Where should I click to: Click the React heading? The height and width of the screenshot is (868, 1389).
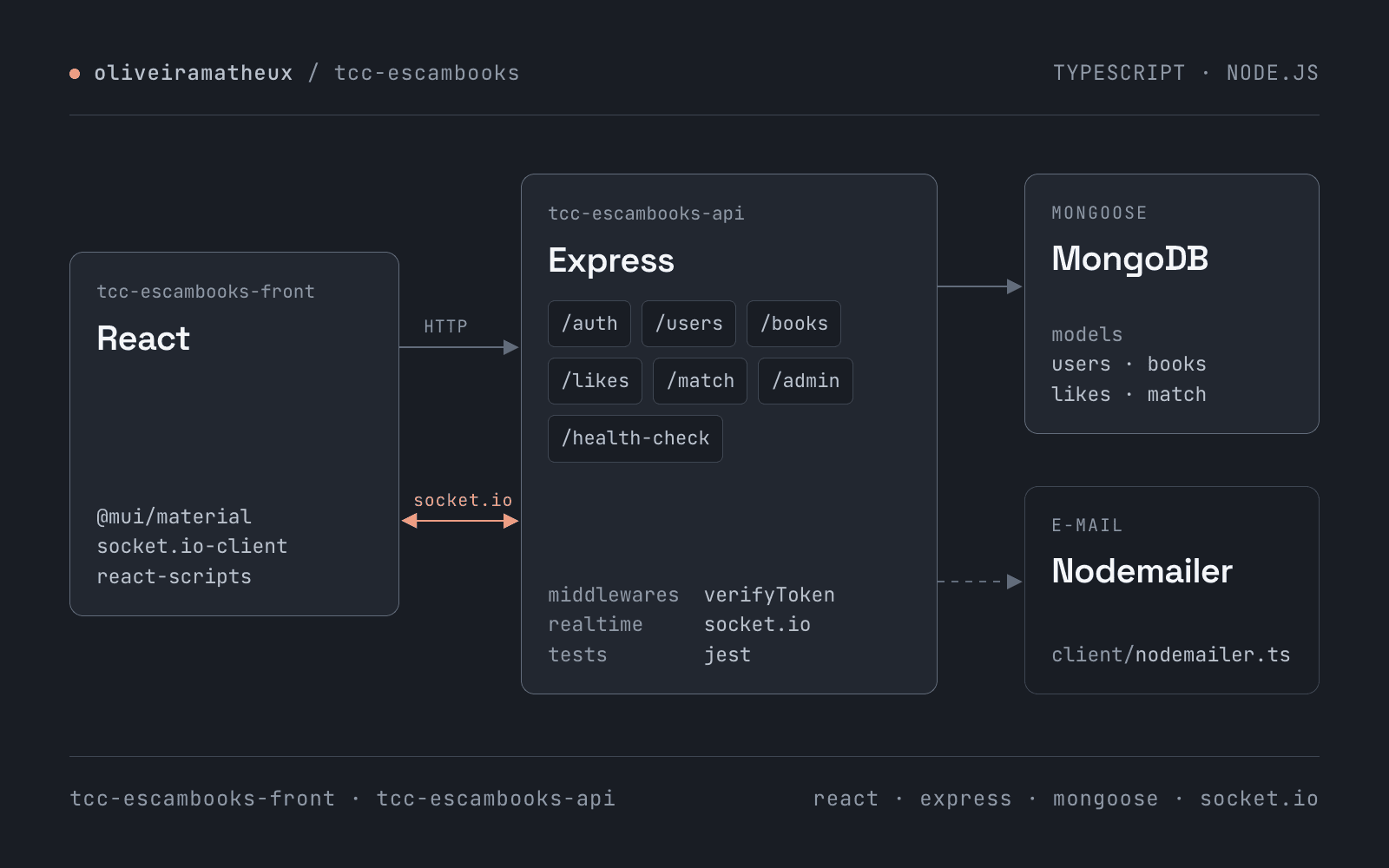[x=143, y=339]
